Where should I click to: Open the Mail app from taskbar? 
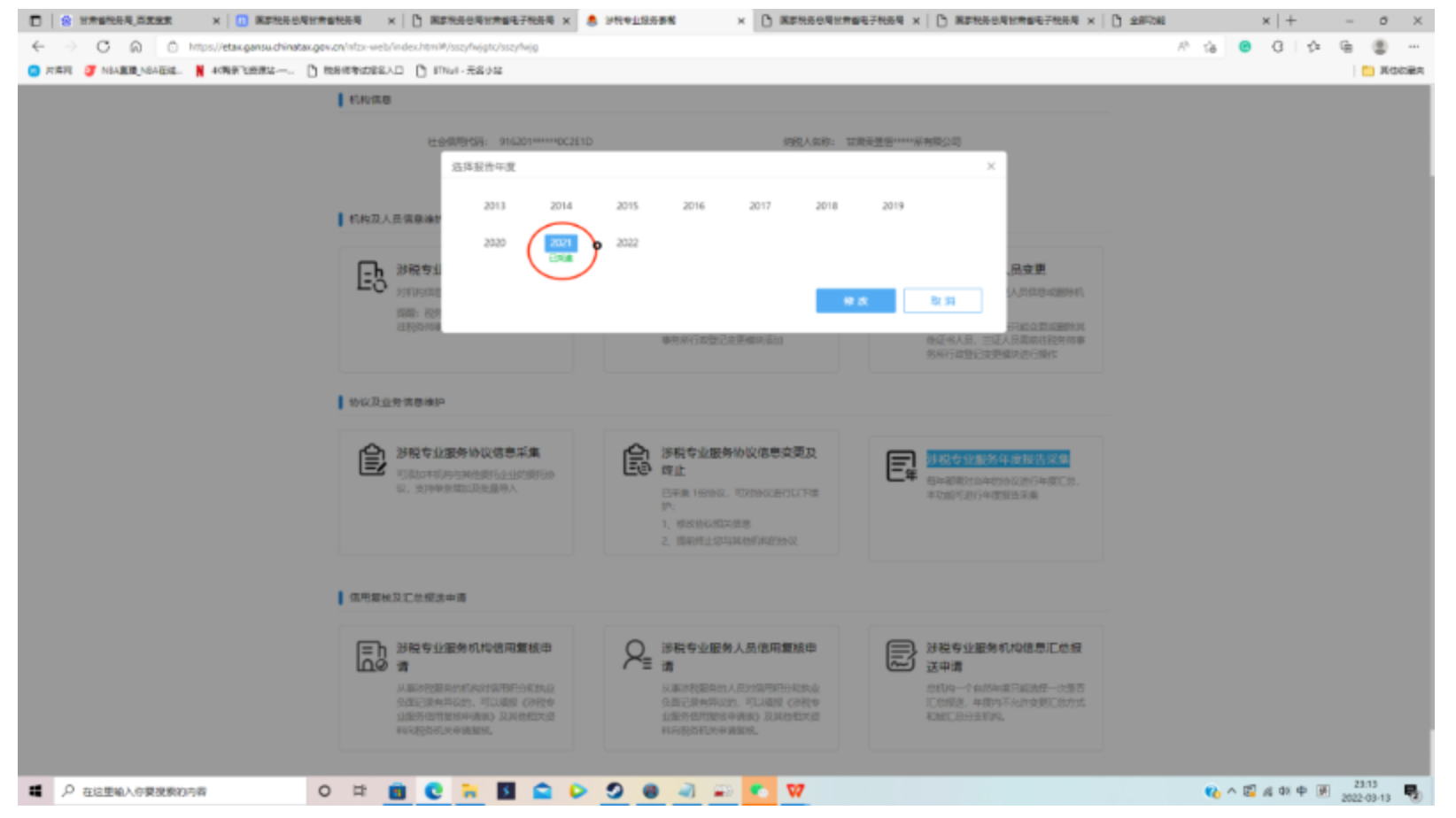coord(542,791)
